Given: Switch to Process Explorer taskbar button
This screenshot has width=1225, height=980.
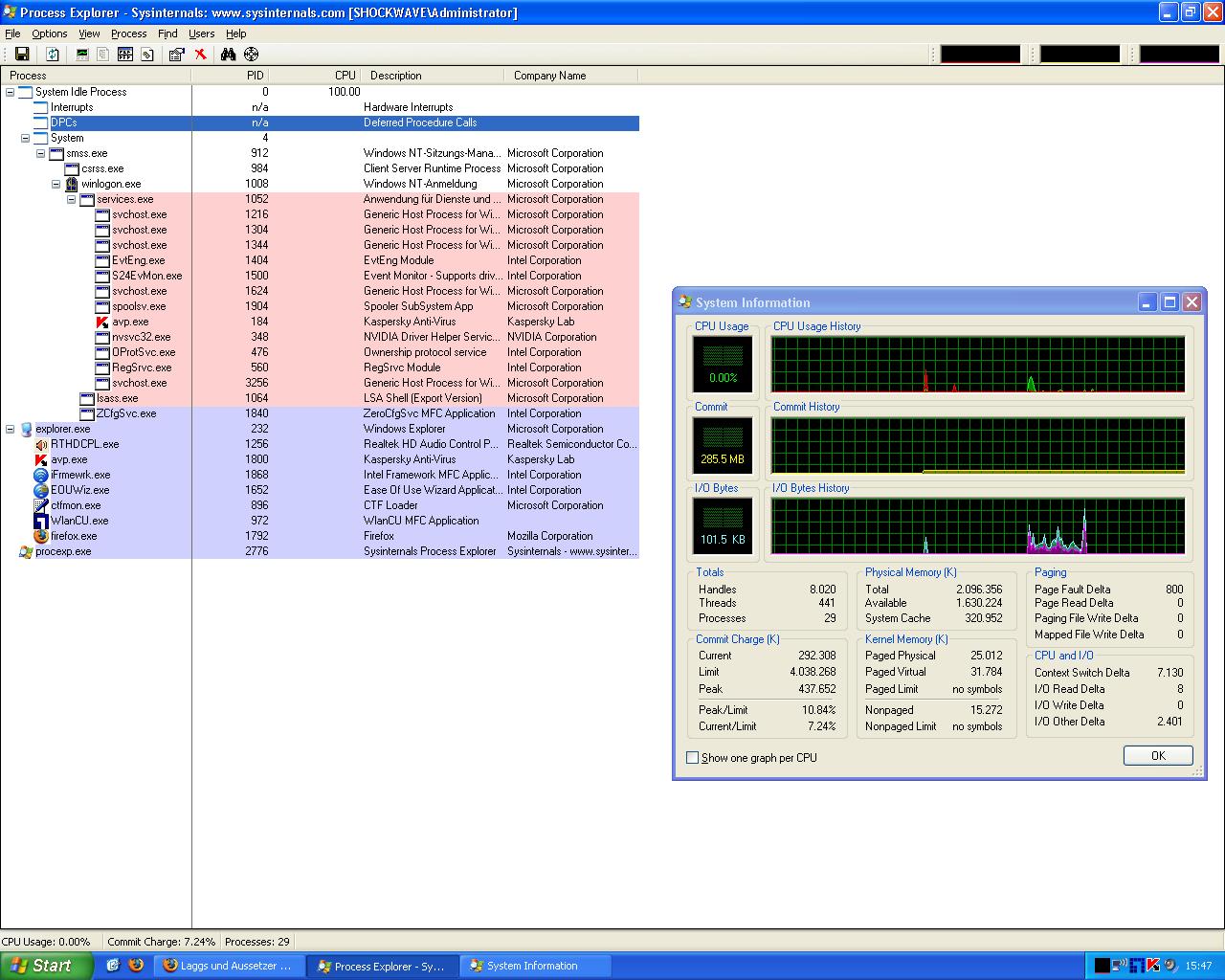Looking at the screenshot, I should click(x=383, y=966).
